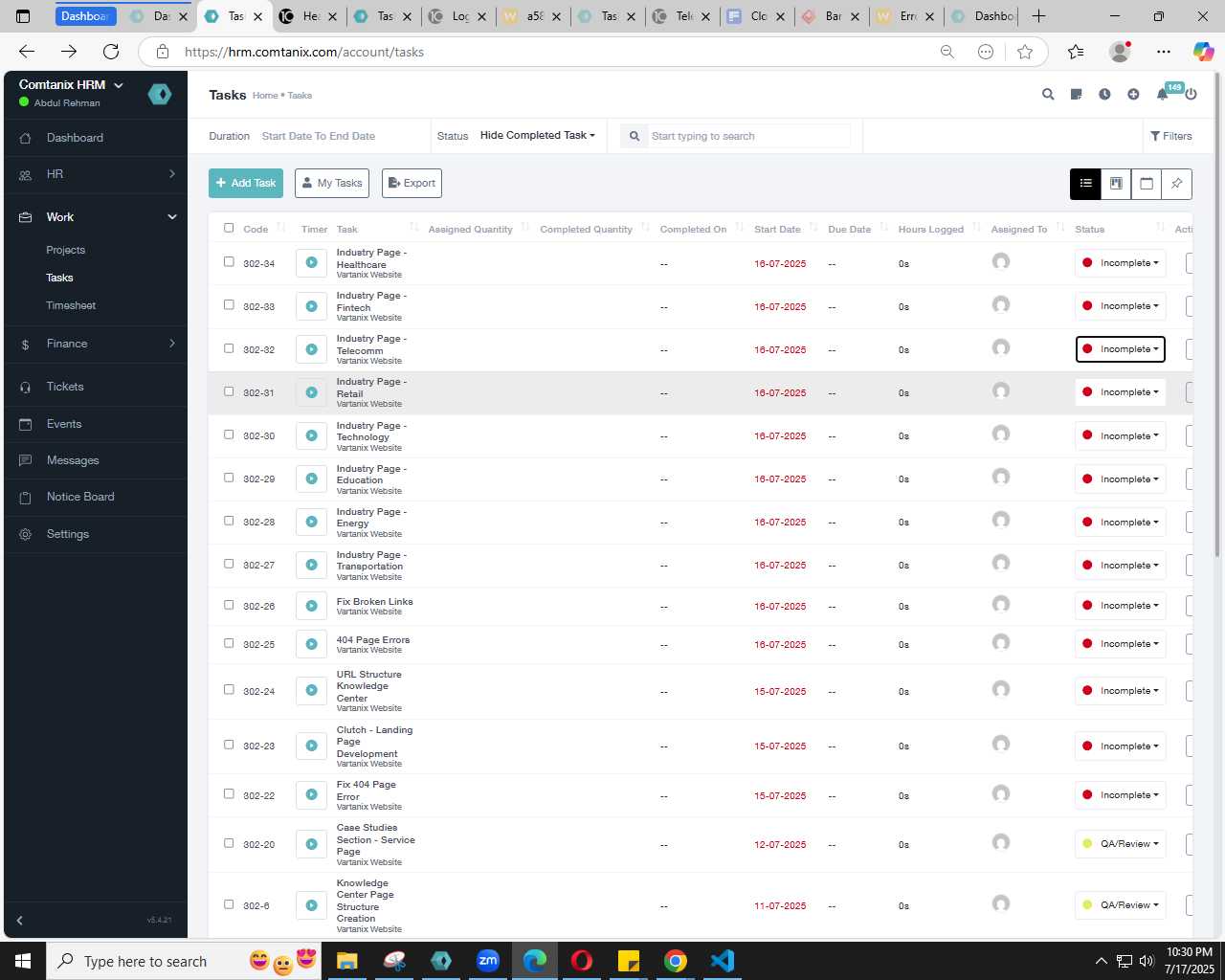Open the Fix 404 Page Error task
This screenshot has height=980, width=1225.
366,791
